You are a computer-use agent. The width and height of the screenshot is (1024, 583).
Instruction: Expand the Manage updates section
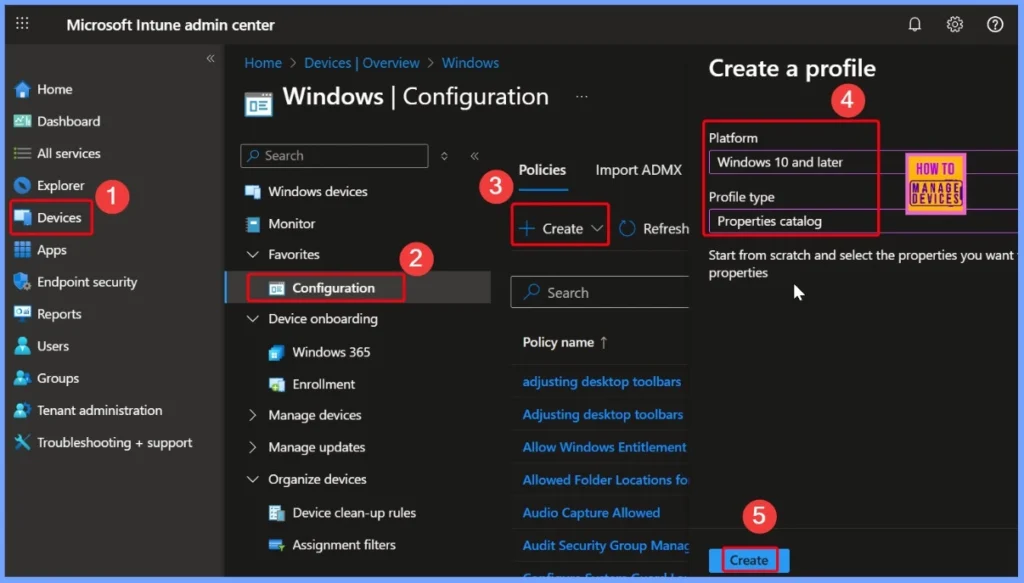point(252,447)
